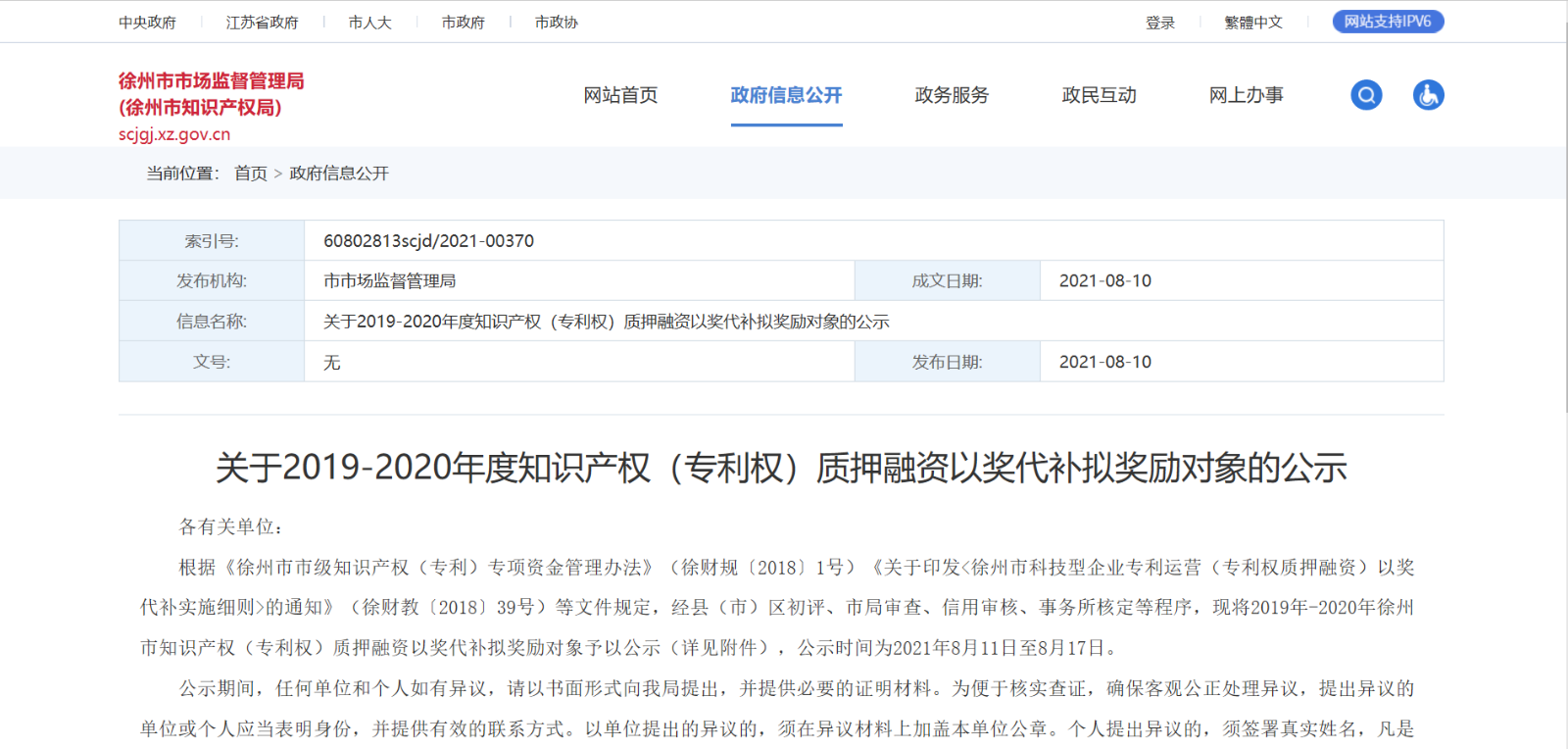This screenshot has height=749, width=1568.
Task: Click the 登录 login link
Action: [1160, 23]
